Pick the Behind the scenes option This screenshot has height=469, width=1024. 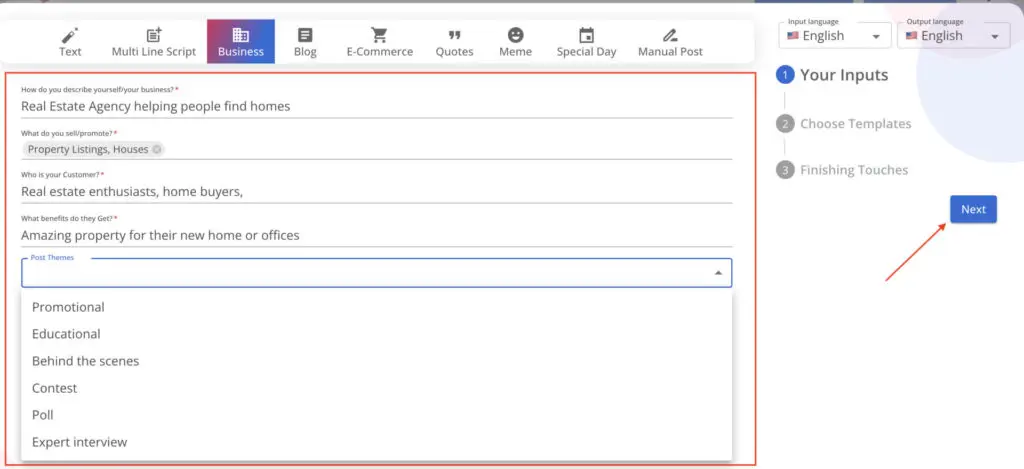pos(377,361)
